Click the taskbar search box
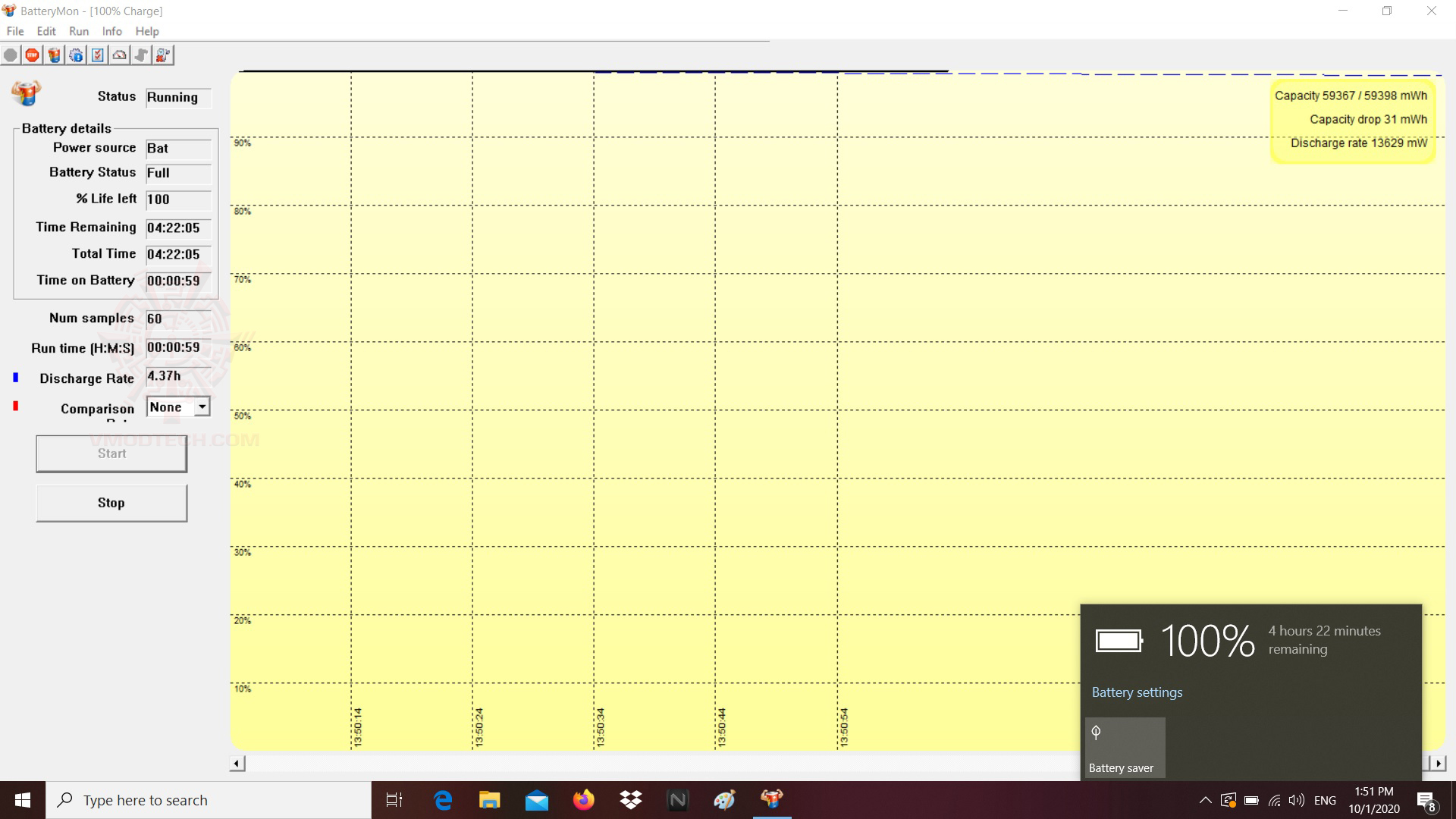This screenshot has width=1456, height=819. 209,800
